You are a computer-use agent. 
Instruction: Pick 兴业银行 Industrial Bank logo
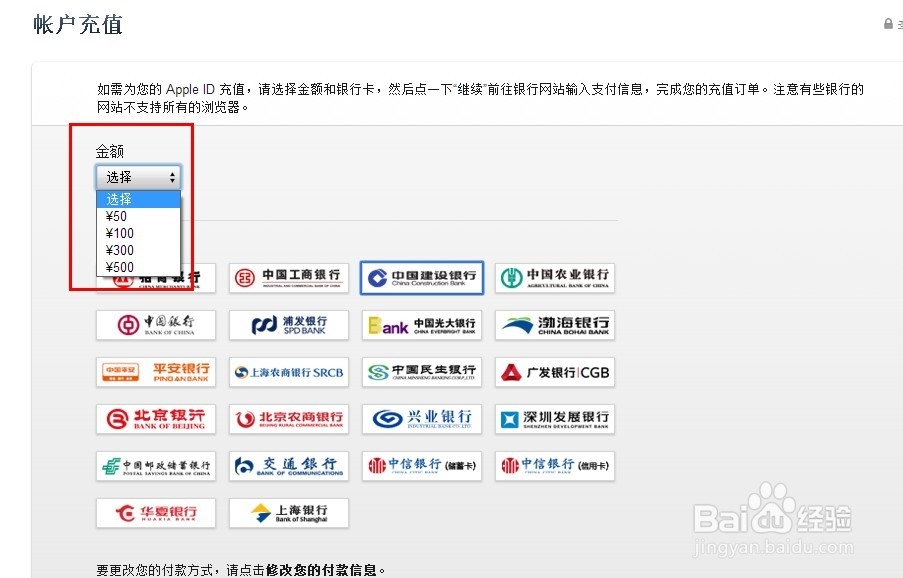(x=421, y=418)
